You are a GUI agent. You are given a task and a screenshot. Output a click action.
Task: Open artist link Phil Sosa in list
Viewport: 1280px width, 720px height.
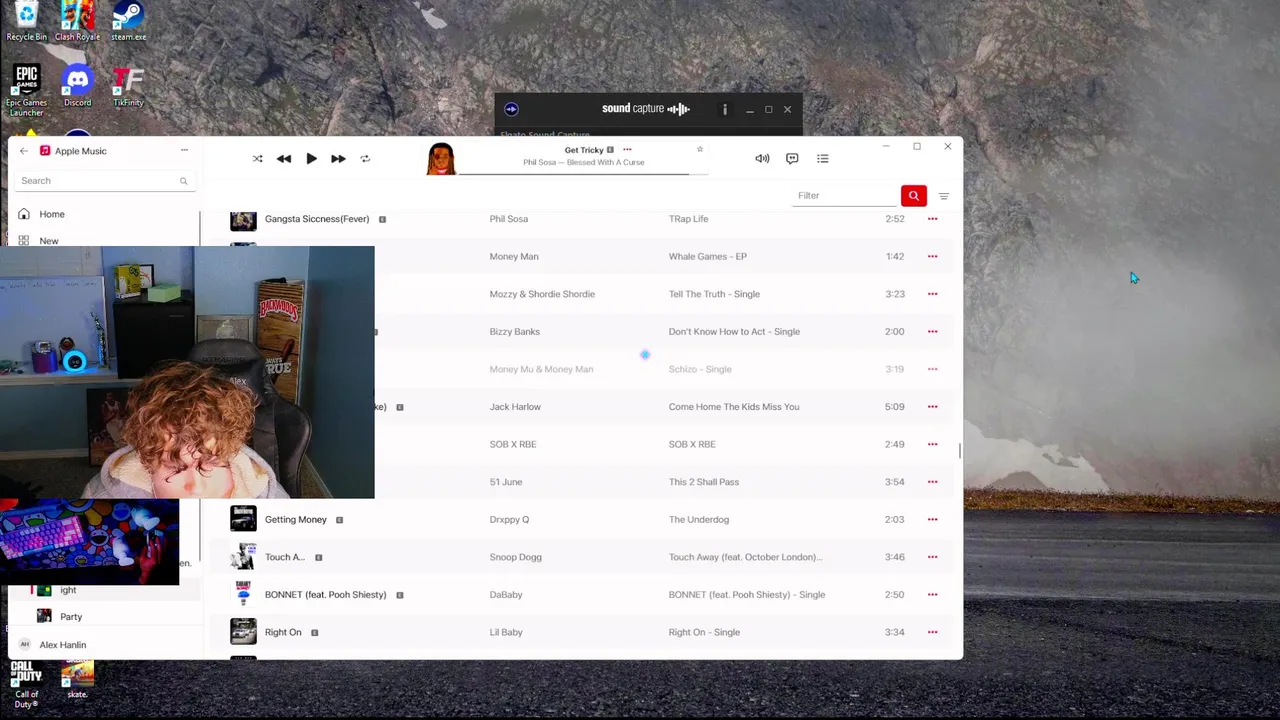tap(508, 219)
